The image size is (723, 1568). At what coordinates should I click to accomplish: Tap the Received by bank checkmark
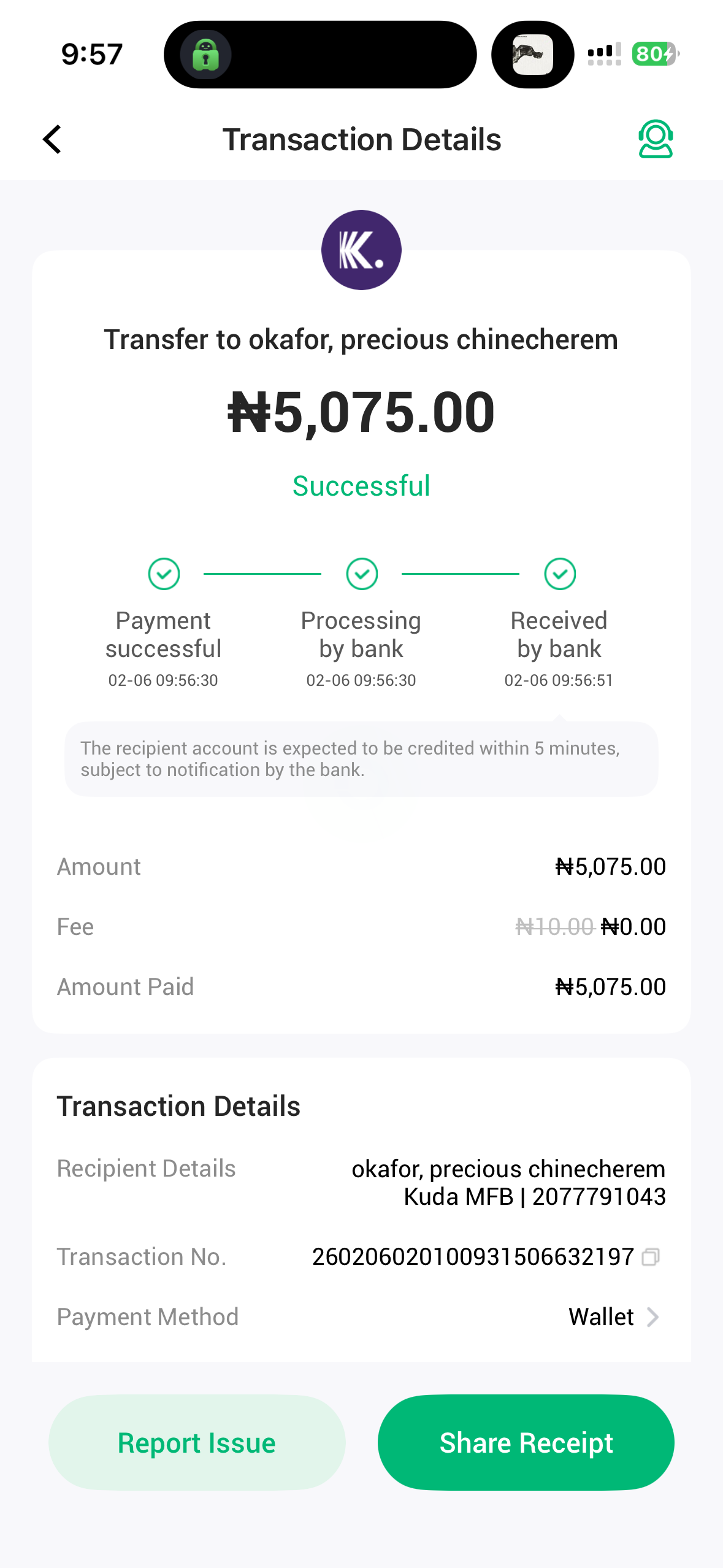coord(560,574)
